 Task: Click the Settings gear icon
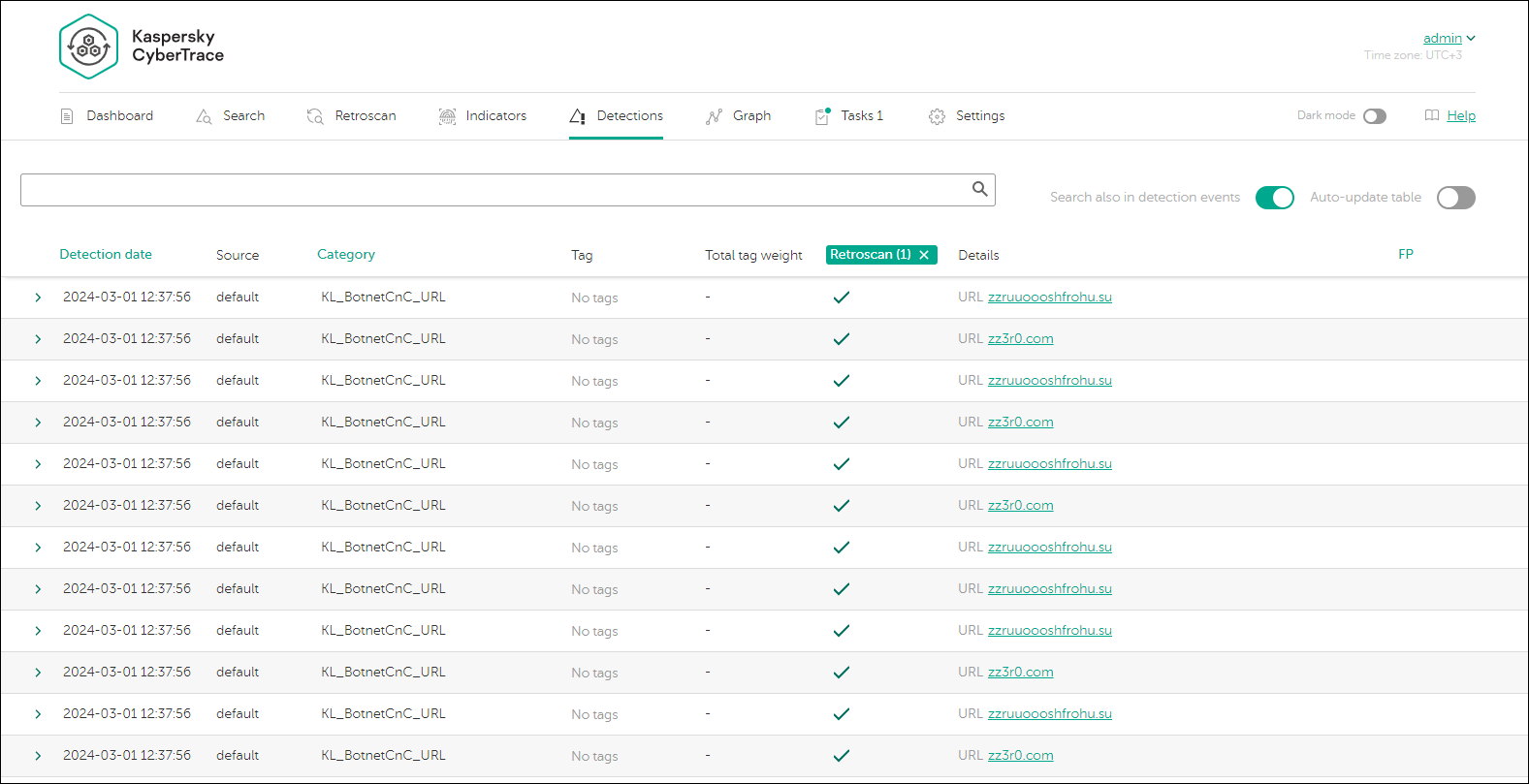(937, 116)
